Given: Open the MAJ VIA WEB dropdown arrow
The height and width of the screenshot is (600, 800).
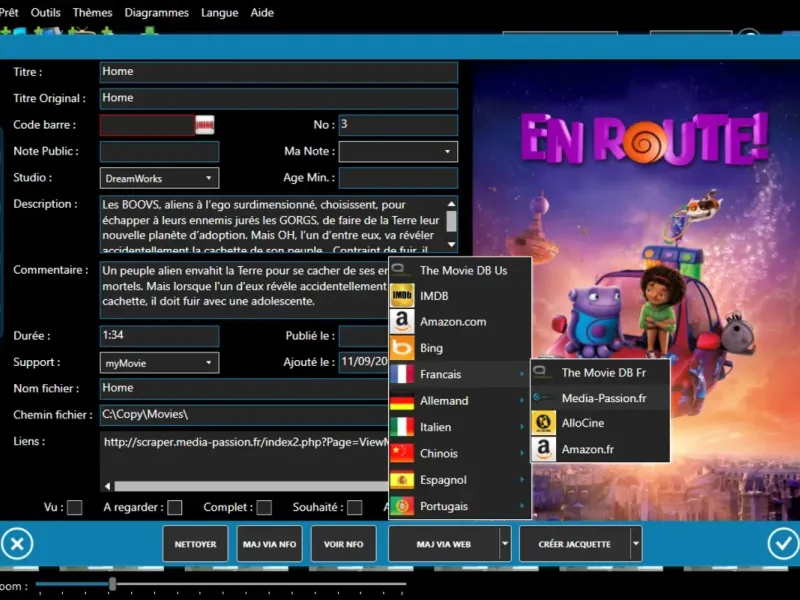Looking at the screenshot, I should pos(505,544).
